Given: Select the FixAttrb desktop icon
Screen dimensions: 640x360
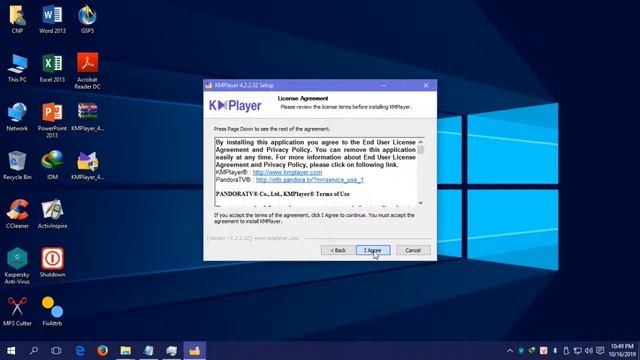Looking at the screenshot, I should (52, 311).
